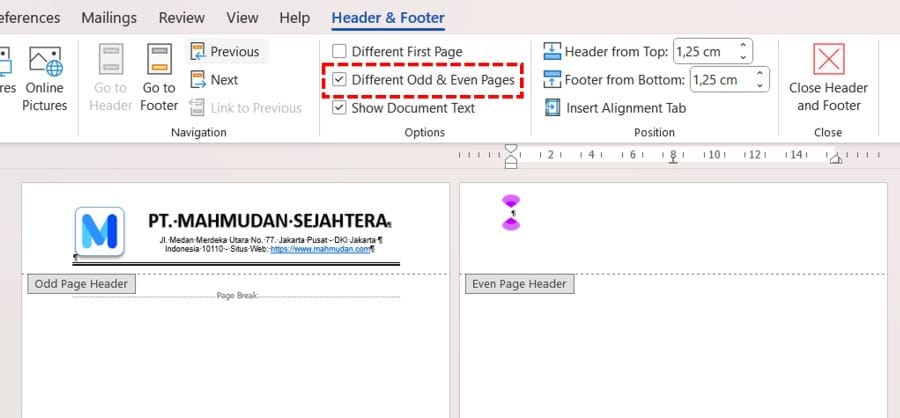Viewport: 900px width, 418px height.
Task: Toggle the Show Document Text checkbox
Action: [x=340, y=108]
